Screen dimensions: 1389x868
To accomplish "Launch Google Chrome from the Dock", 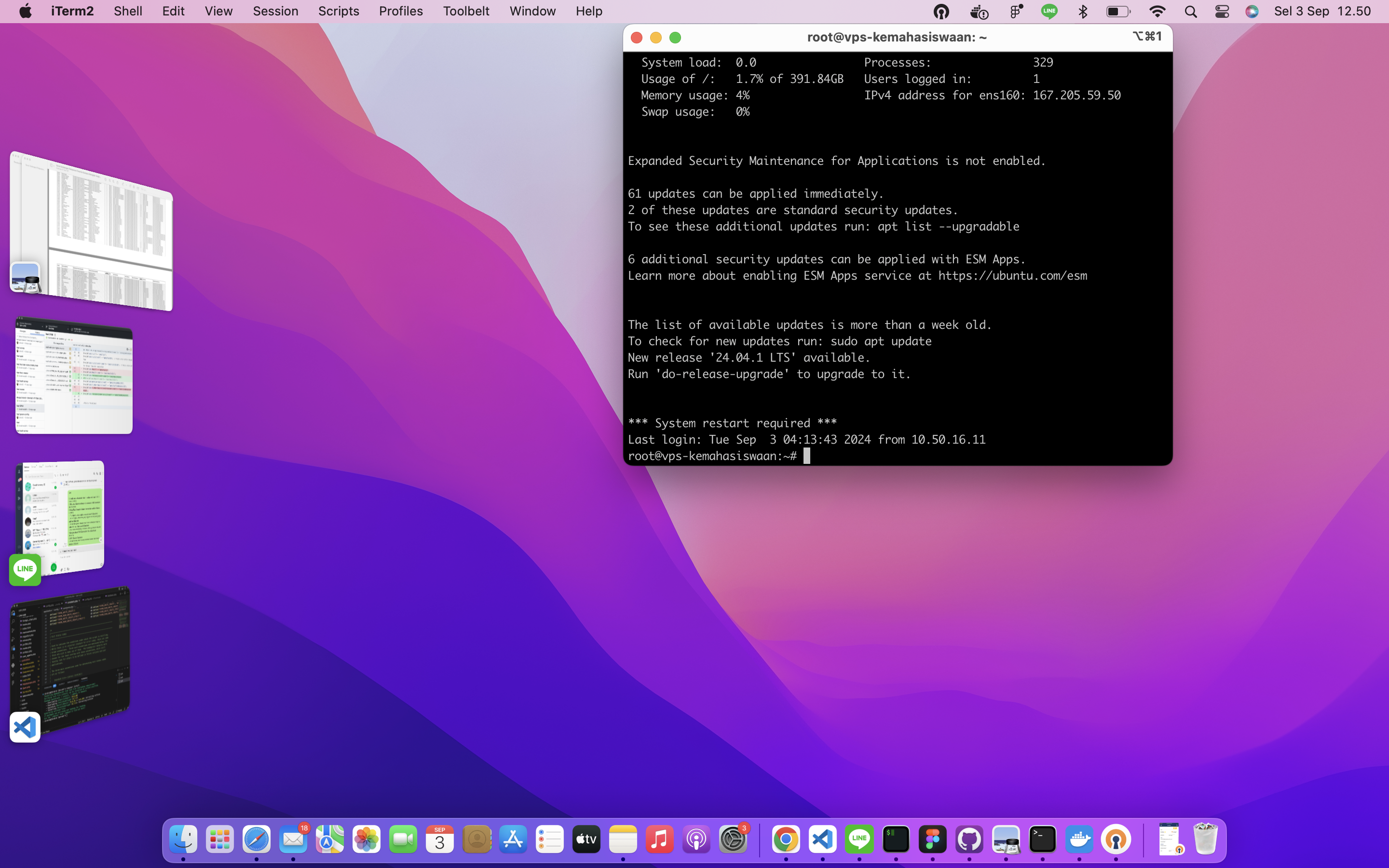I will pos(786,839).
